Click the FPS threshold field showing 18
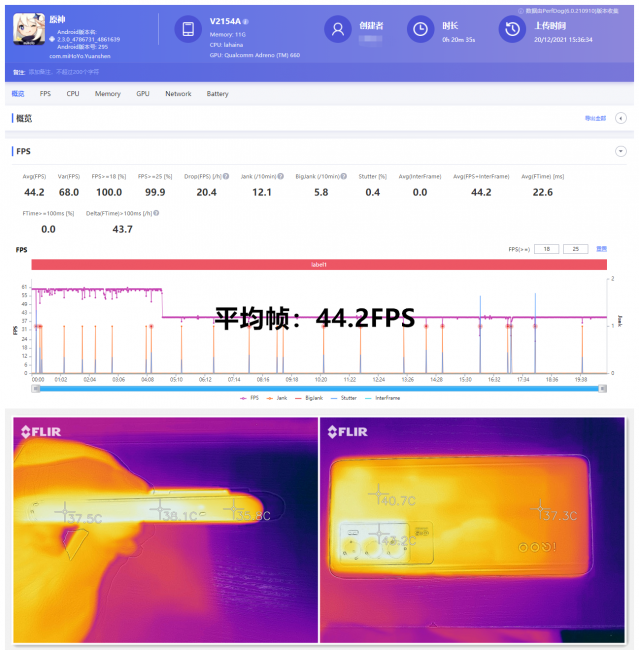 547,249
